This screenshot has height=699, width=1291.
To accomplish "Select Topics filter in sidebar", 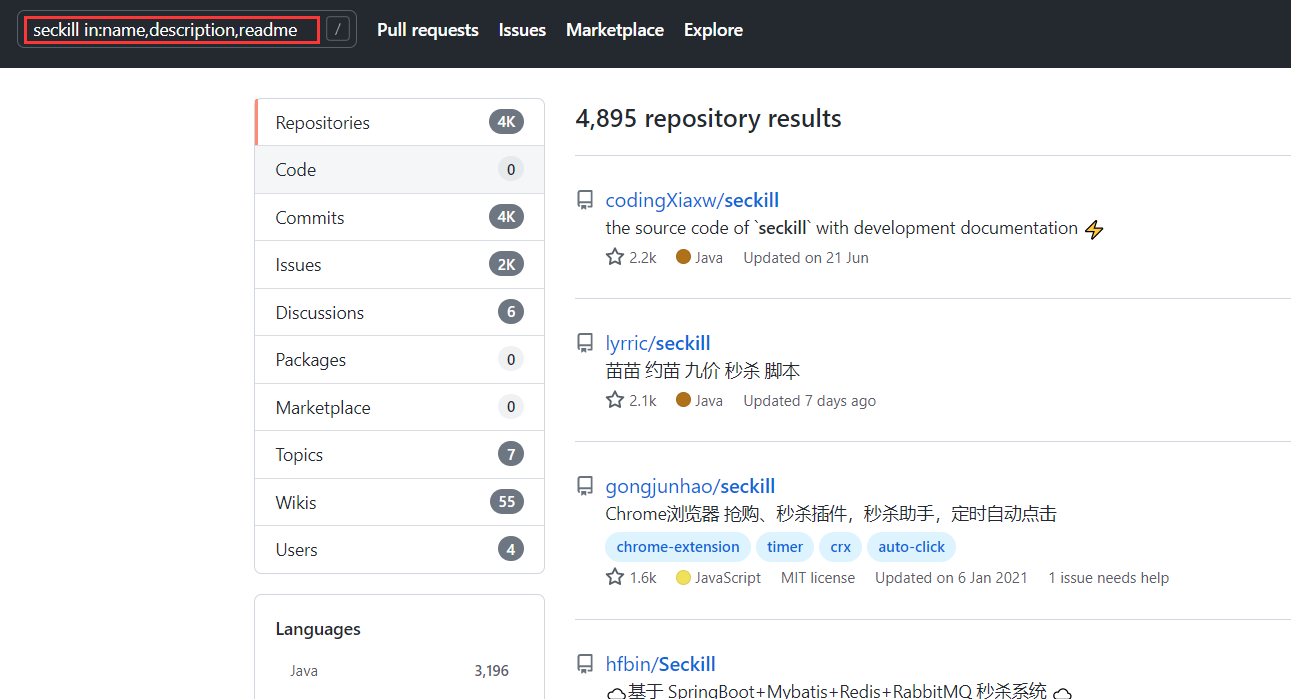I will [x=400, y=455].
